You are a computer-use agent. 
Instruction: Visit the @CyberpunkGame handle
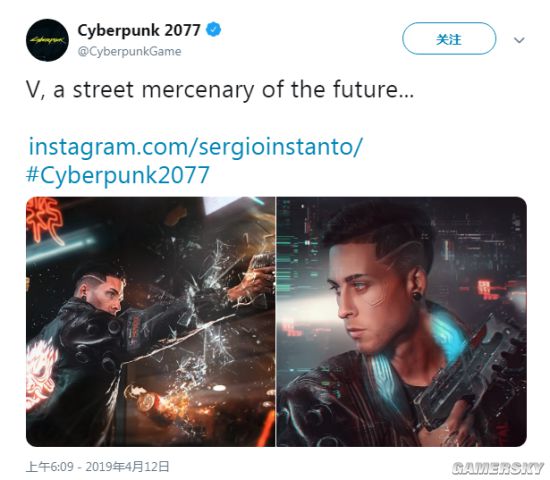[129, 52]
